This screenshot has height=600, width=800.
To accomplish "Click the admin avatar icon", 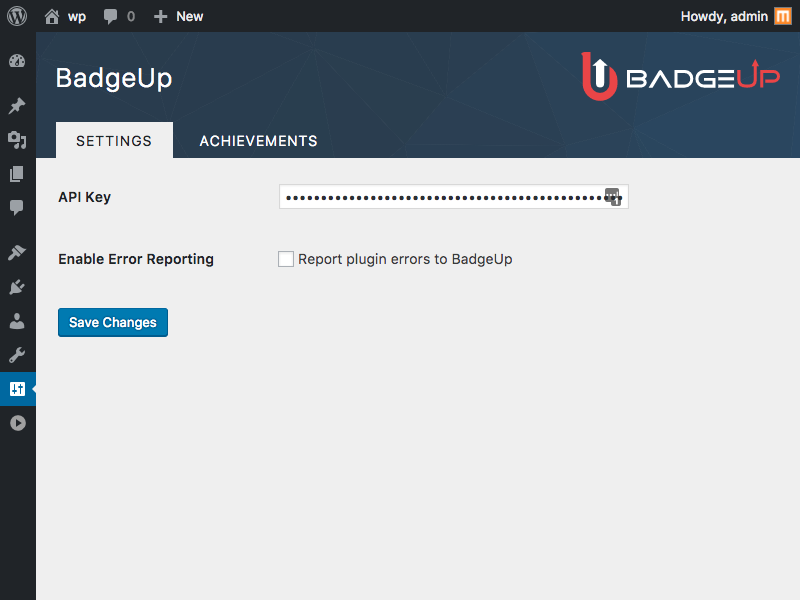I will 782,16.
